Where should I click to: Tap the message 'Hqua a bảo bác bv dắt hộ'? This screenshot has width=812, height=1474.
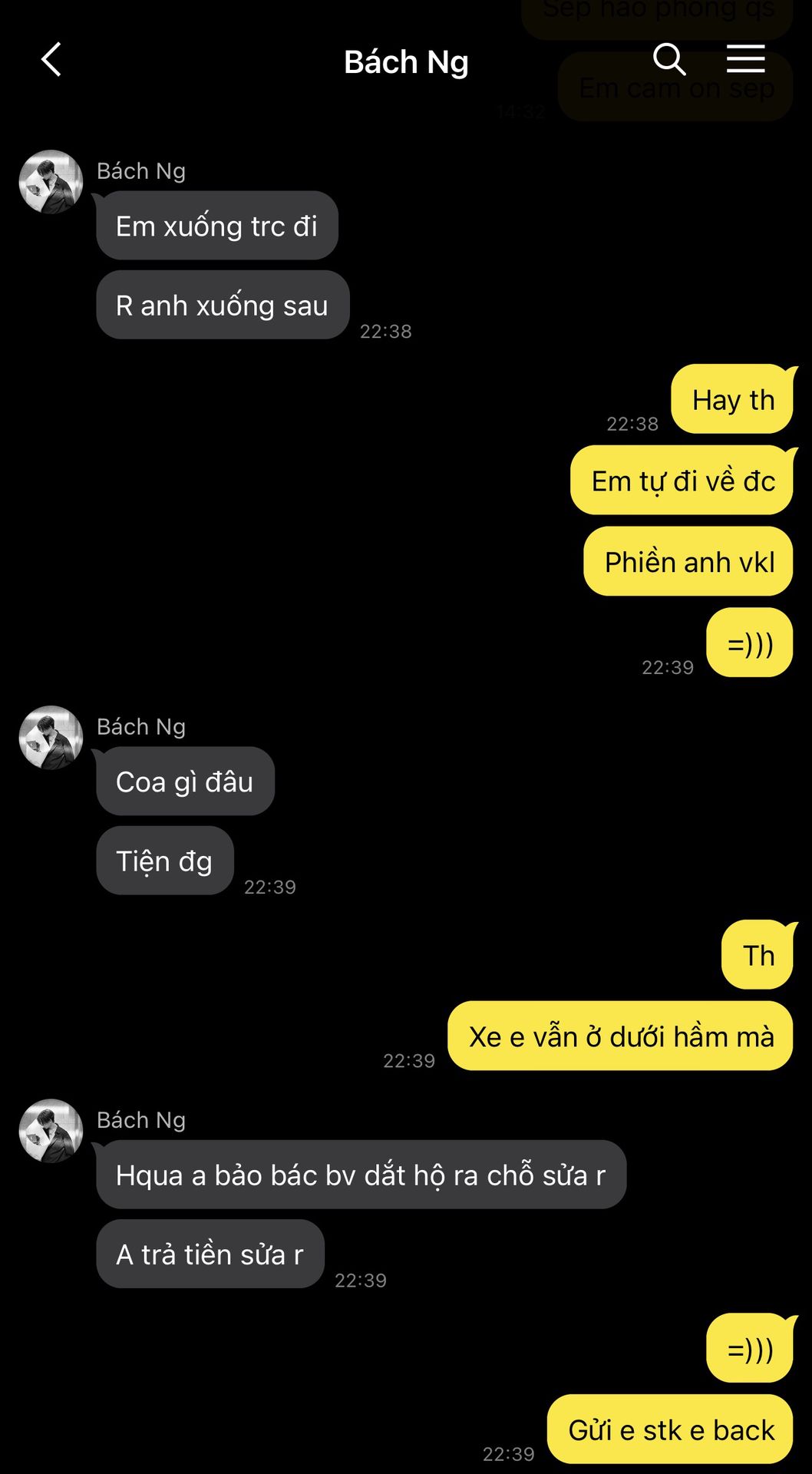[x=361, y=1175]
